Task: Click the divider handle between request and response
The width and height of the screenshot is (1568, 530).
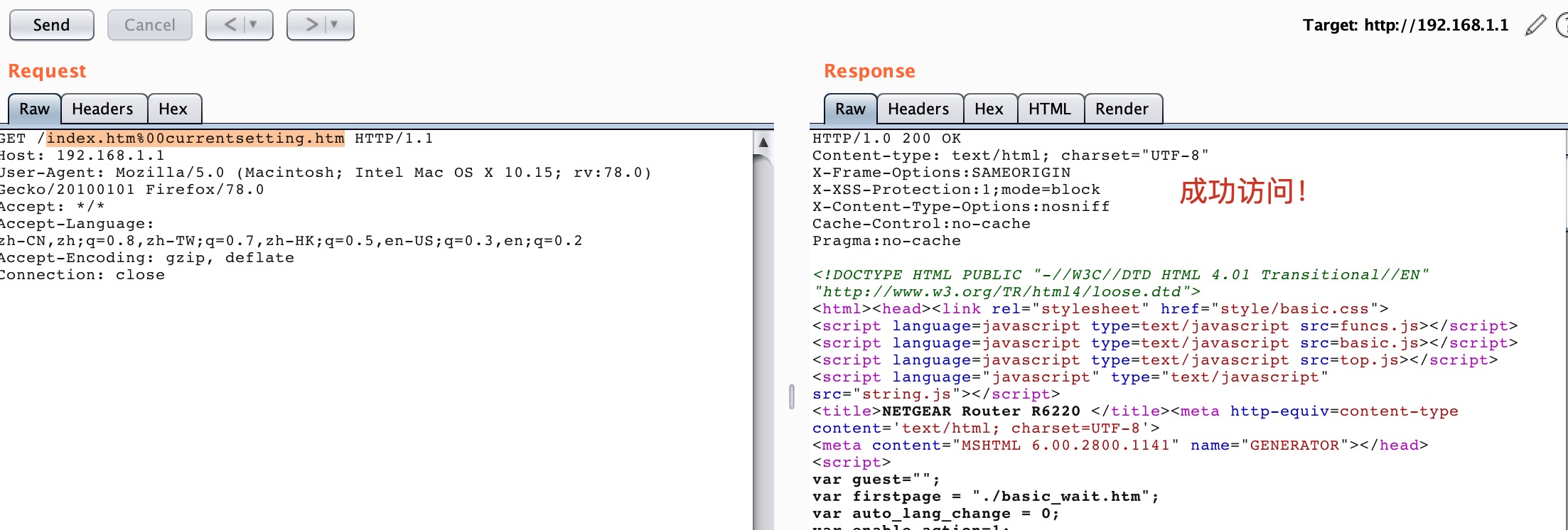Action: pos(791,396)
